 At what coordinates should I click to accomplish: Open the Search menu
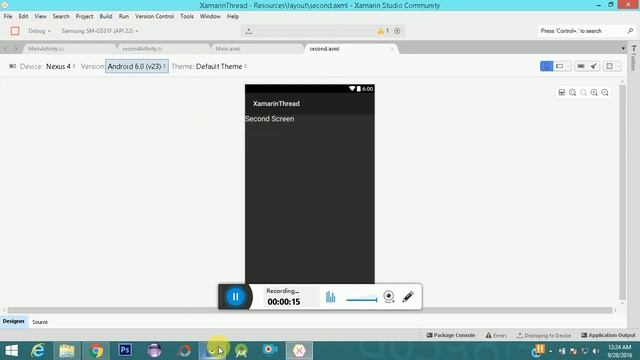61,16
